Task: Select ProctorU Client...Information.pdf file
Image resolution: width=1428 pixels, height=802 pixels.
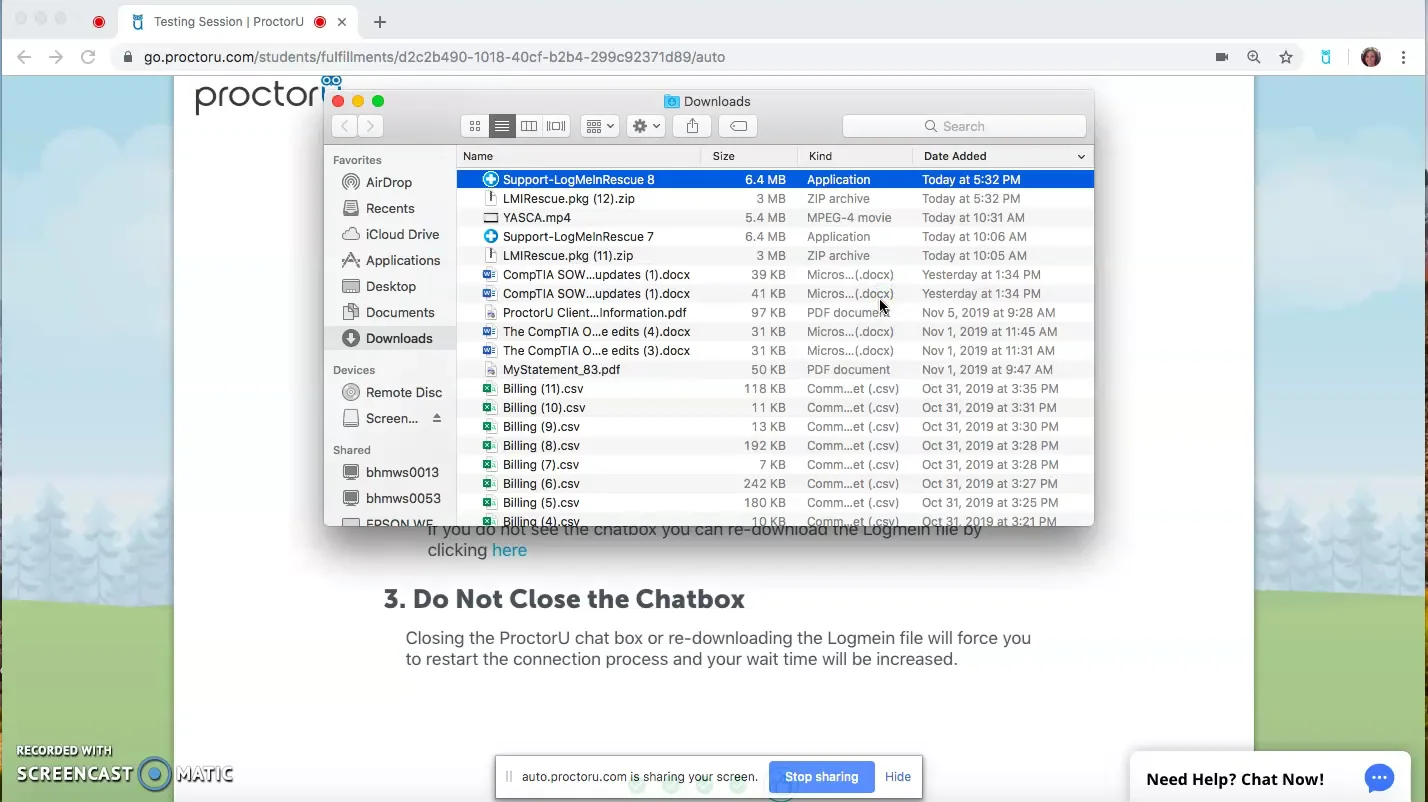Action: tap(775, 313)
